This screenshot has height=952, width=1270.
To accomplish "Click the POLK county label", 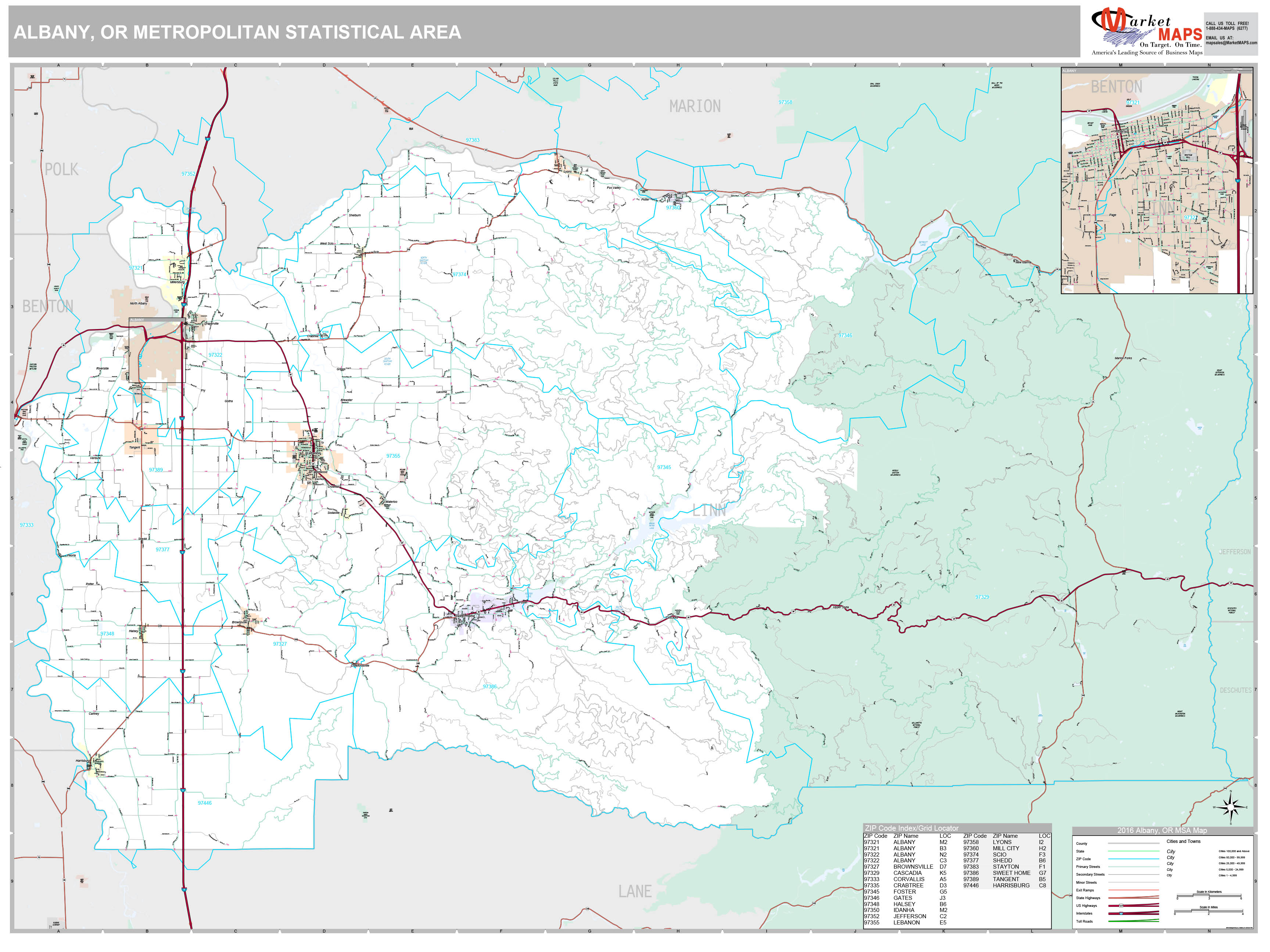I will [61, 169].
